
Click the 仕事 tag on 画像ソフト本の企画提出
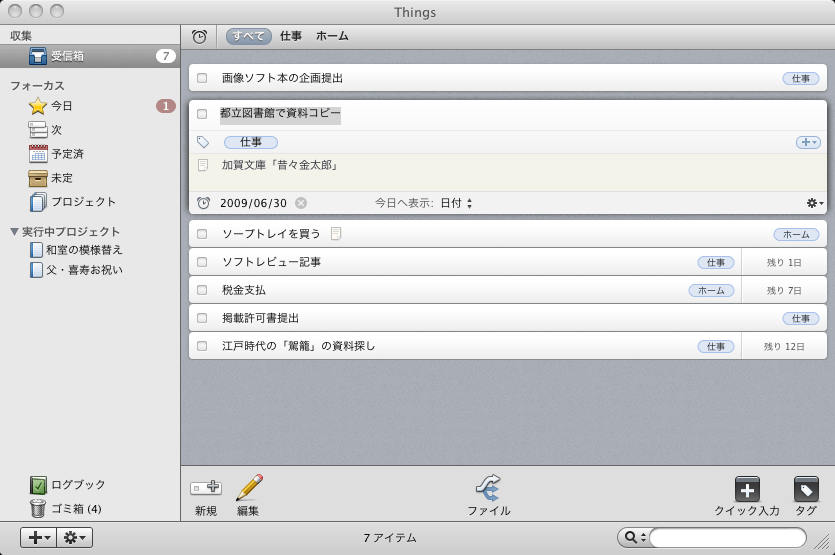801,79
